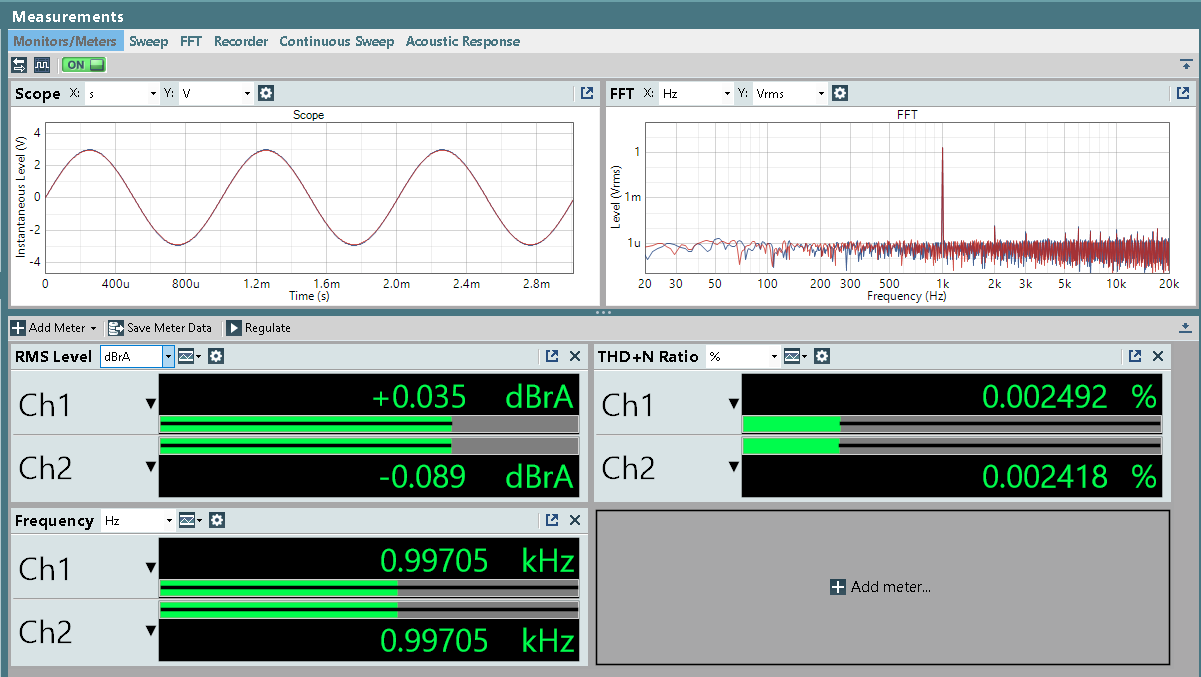Expand the FFT Y-axis Vrms dropdown
Viewport: 1201px width, 677px height.
tap(790, 93)
